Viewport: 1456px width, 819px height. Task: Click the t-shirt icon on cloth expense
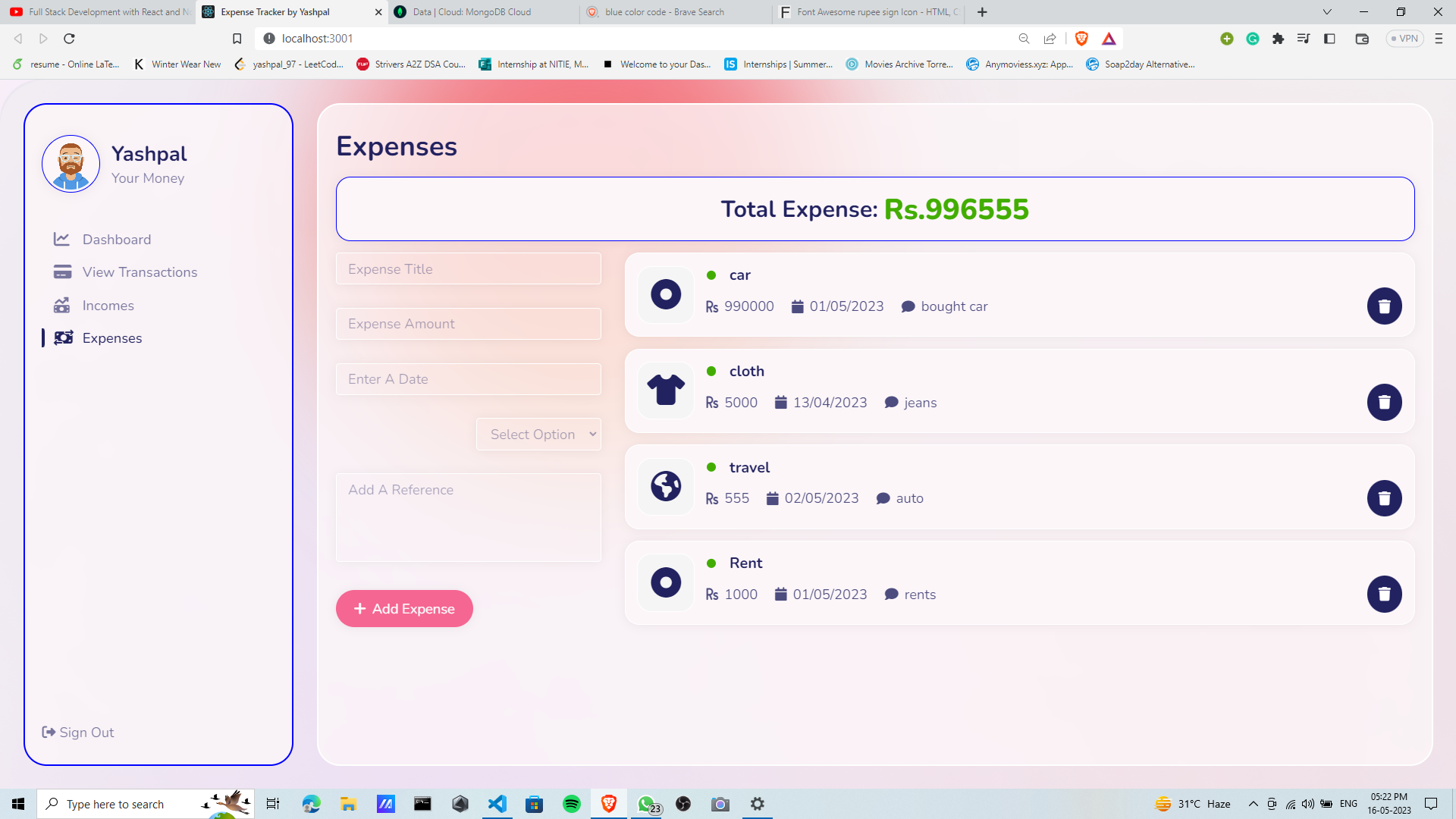point(665,391)
